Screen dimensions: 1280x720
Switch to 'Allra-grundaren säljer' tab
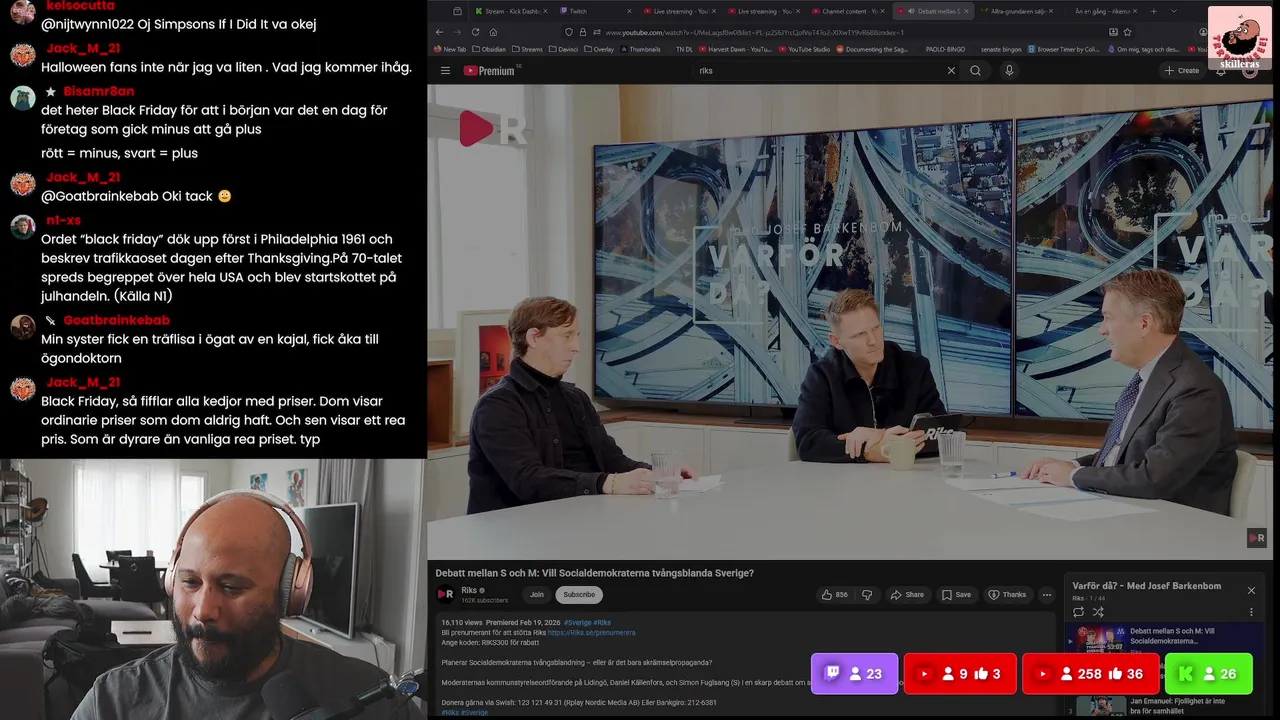1015,11
